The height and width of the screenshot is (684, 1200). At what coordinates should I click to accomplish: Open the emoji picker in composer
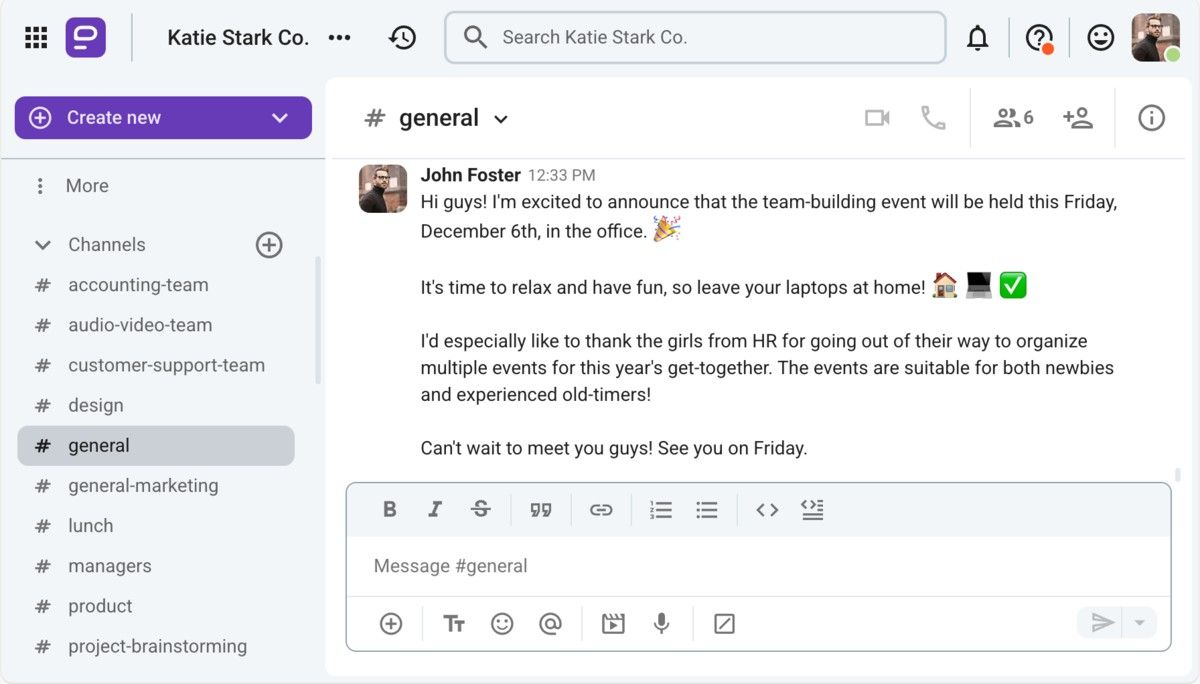pyautogui.click(x=502, y=624)
